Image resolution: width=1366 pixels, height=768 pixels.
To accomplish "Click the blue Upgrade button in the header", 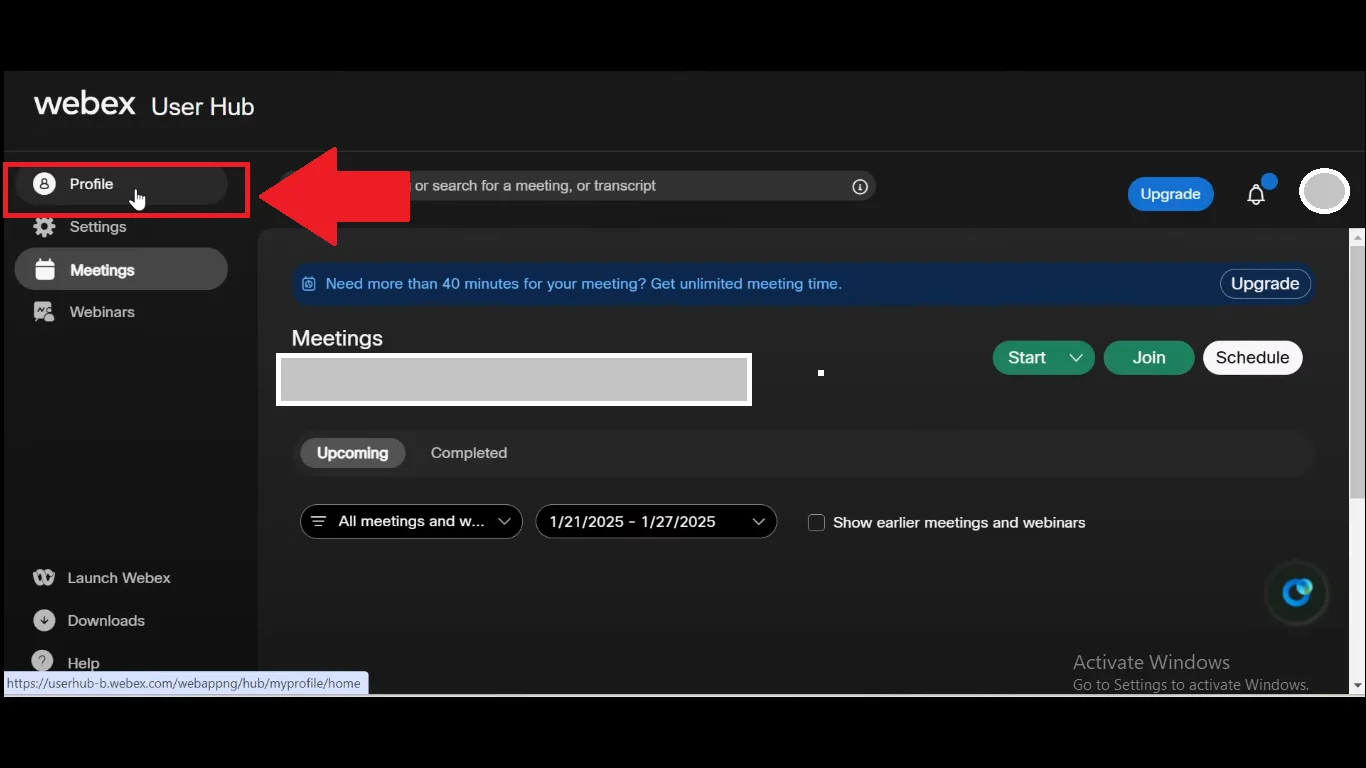I will click(x=1170, y=194).
